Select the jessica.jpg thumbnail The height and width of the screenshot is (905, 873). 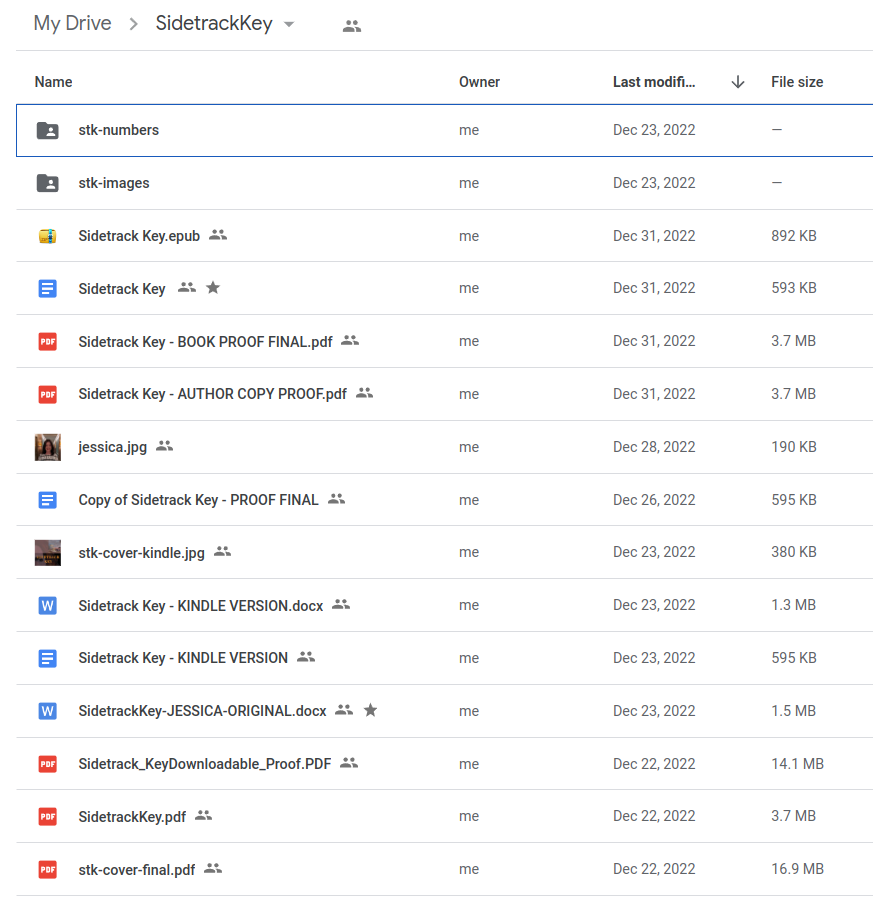click(47, 447)
